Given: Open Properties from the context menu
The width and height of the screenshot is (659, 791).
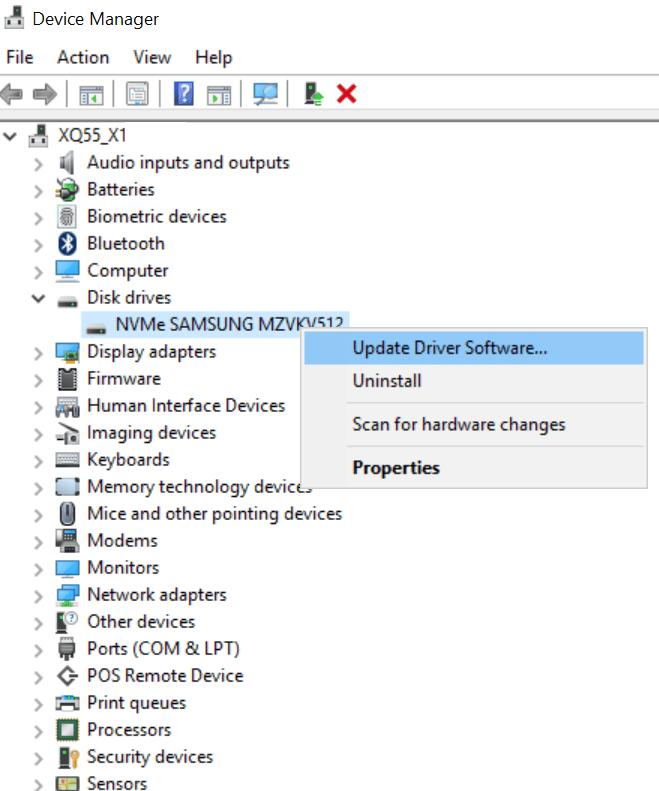Looking at the screenshot, I should 396,467.
